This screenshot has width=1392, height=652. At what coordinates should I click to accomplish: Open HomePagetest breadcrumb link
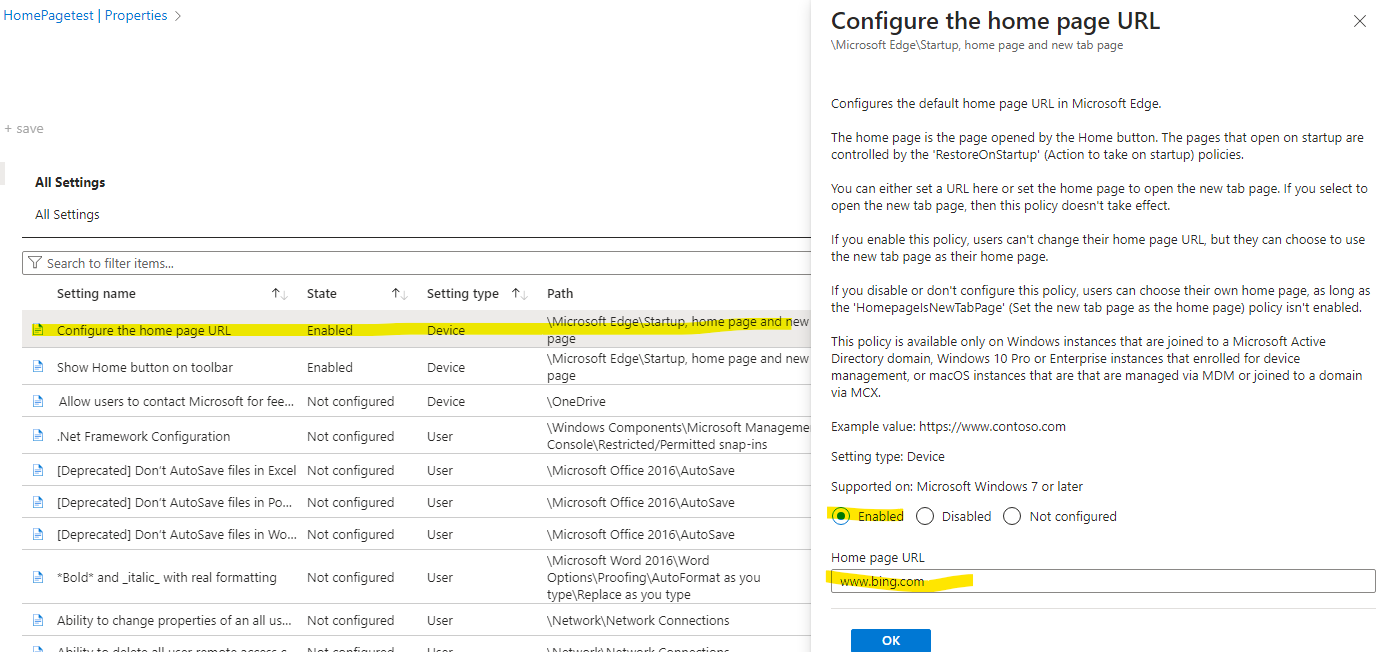49,16
